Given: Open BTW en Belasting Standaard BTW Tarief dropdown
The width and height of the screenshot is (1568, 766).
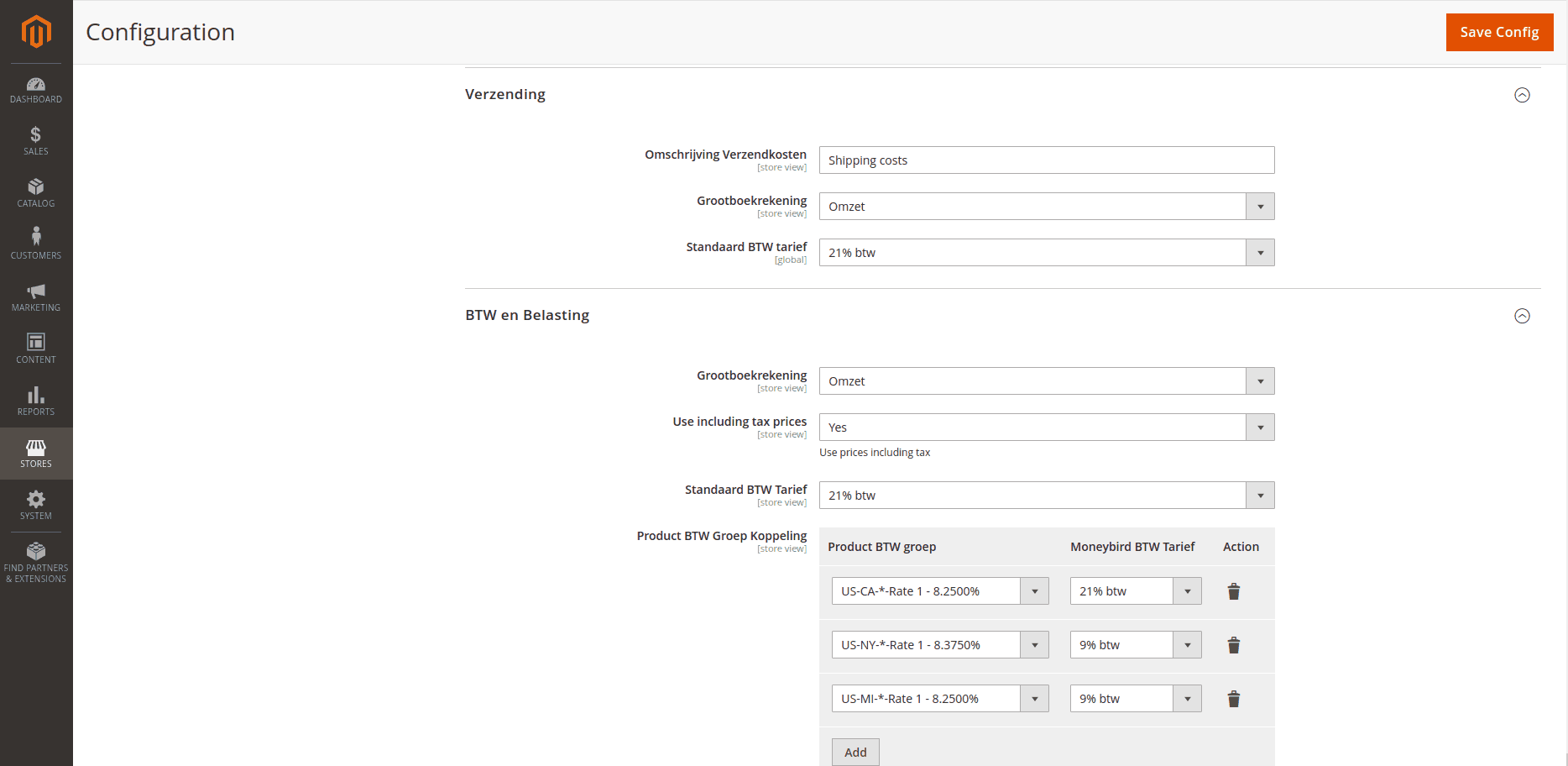Looking at the screenshot, I should coord(1047,496).
